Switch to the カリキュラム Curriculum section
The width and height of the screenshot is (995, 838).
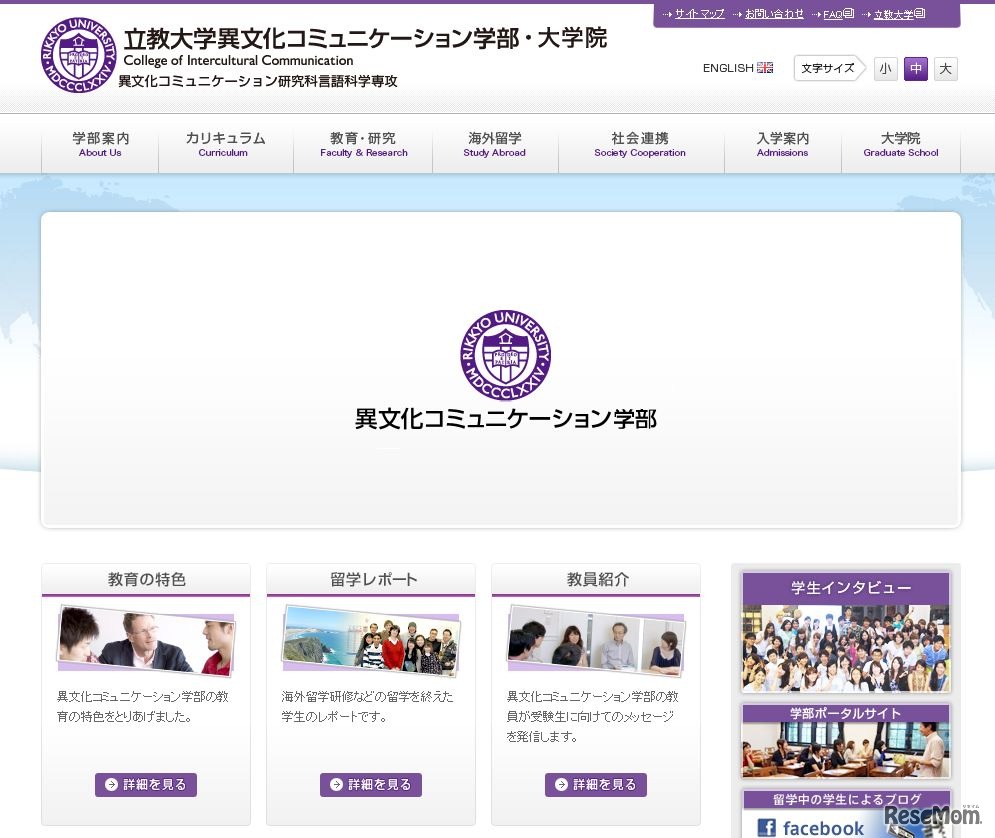point(222,146)
